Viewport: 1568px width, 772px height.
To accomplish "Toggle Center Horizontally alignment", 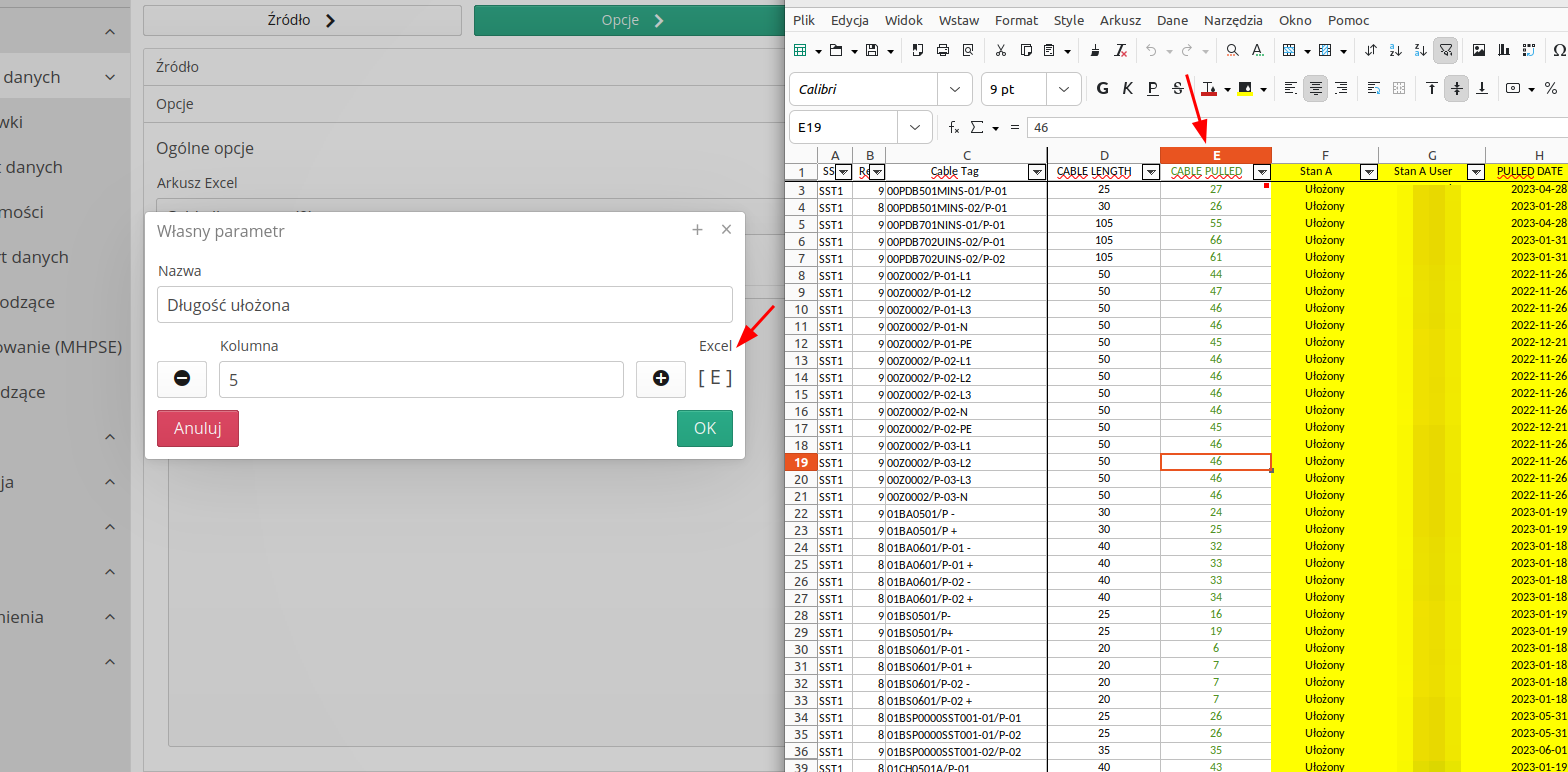I will click(1316, 88).
